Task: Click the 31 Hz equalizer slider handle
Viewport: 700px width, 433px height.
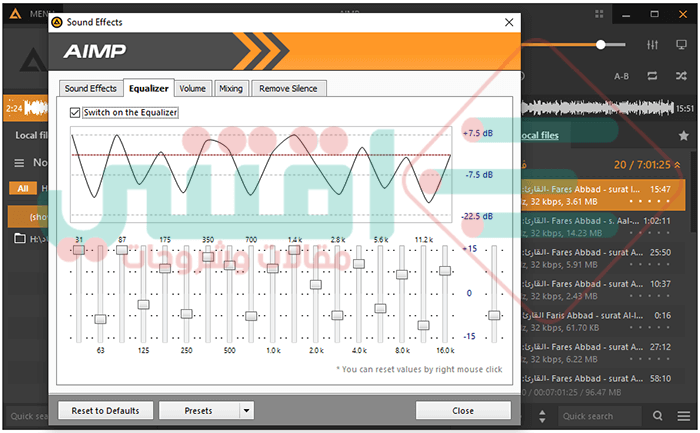Action: [x=79, y=250]
